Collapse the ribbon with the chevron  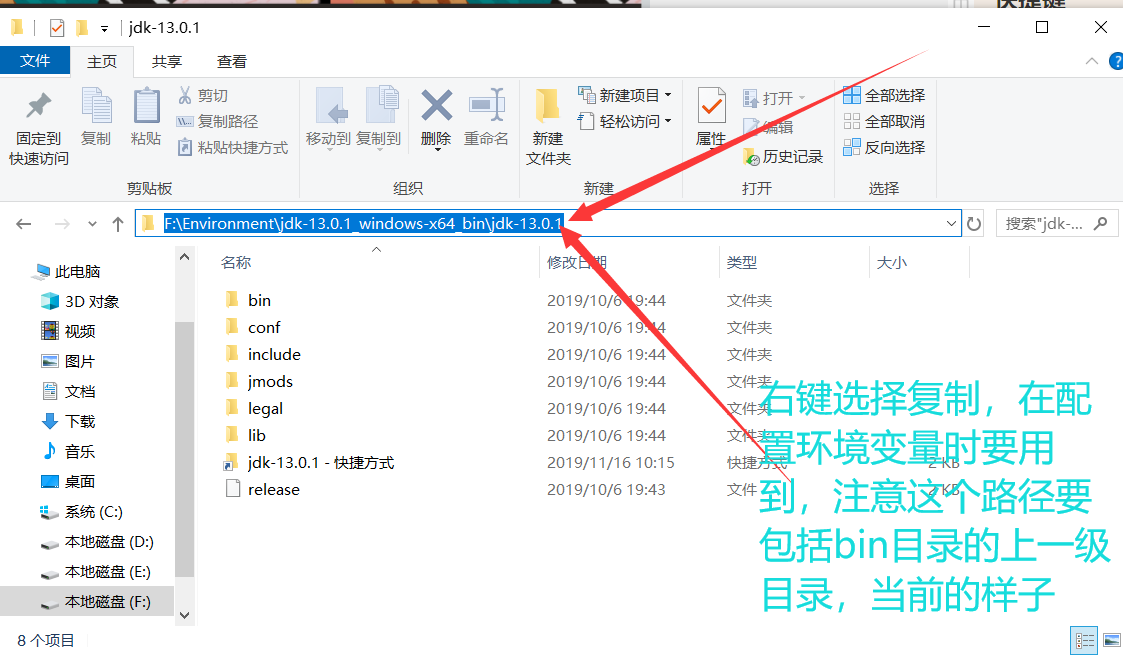[1092, 61]
